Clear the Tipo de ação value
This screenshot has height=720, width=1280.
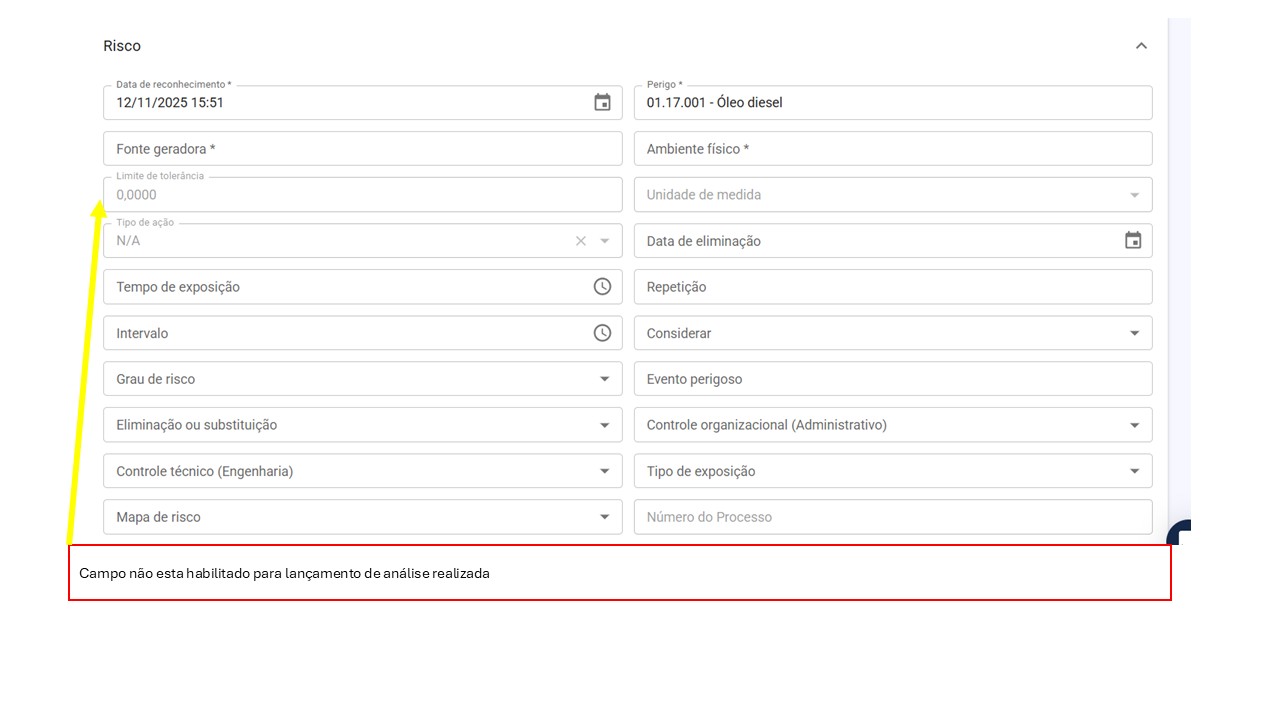(x=580, y=241)
